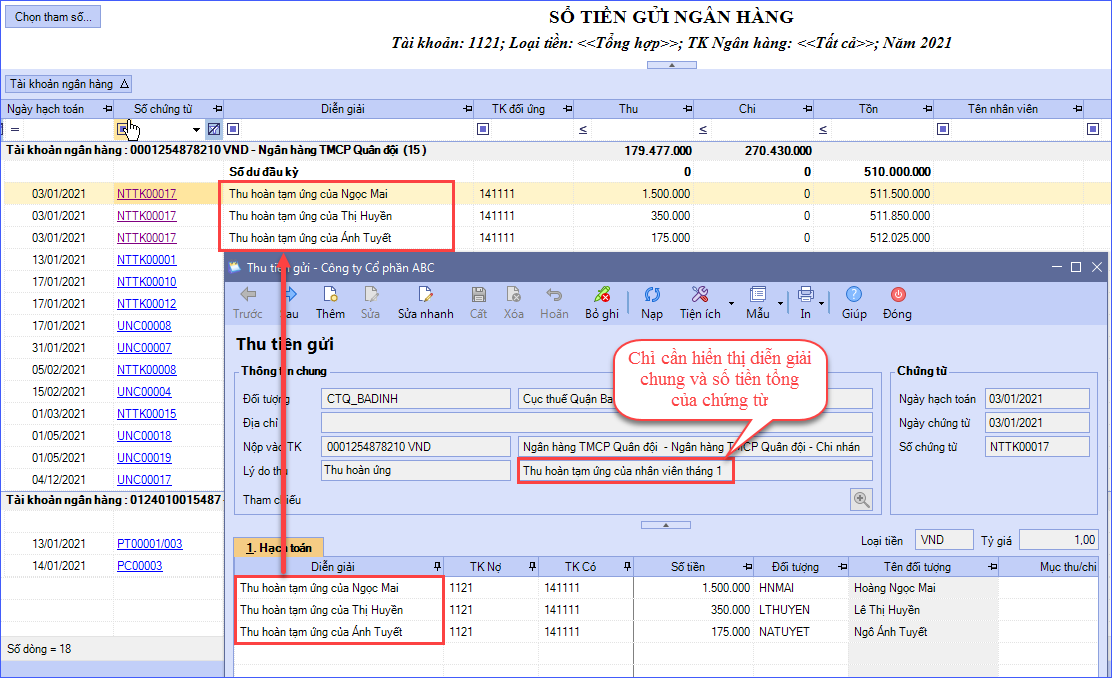Toggle the filter operator box under Diễn giải
This screenshot has height=678, width=1112.
[233, 129]
